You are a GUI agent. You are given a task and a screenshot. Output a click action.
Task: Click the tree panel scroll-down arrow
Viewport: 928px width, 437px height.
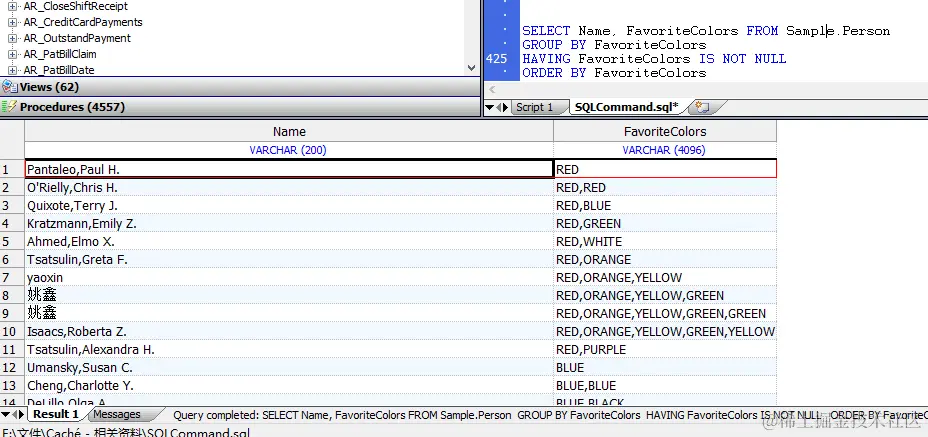tap(472, 68)
